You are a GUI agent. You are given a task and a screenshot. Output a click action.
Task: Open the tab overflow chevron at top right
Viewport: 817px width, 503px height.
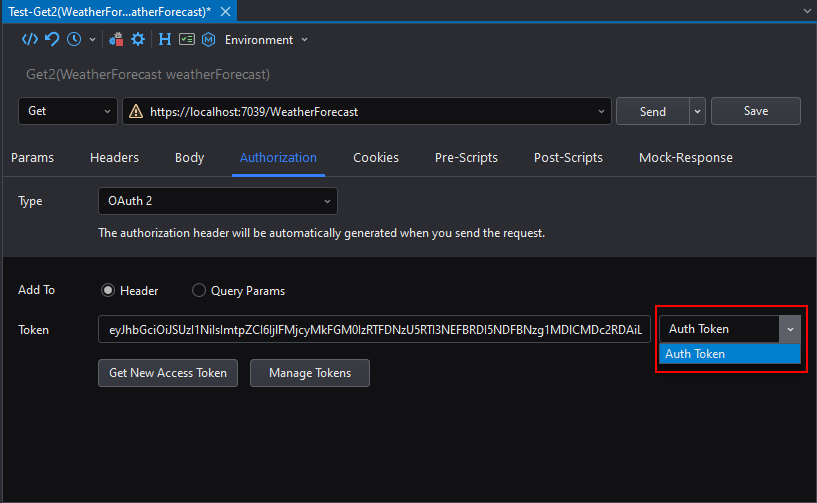807,11
